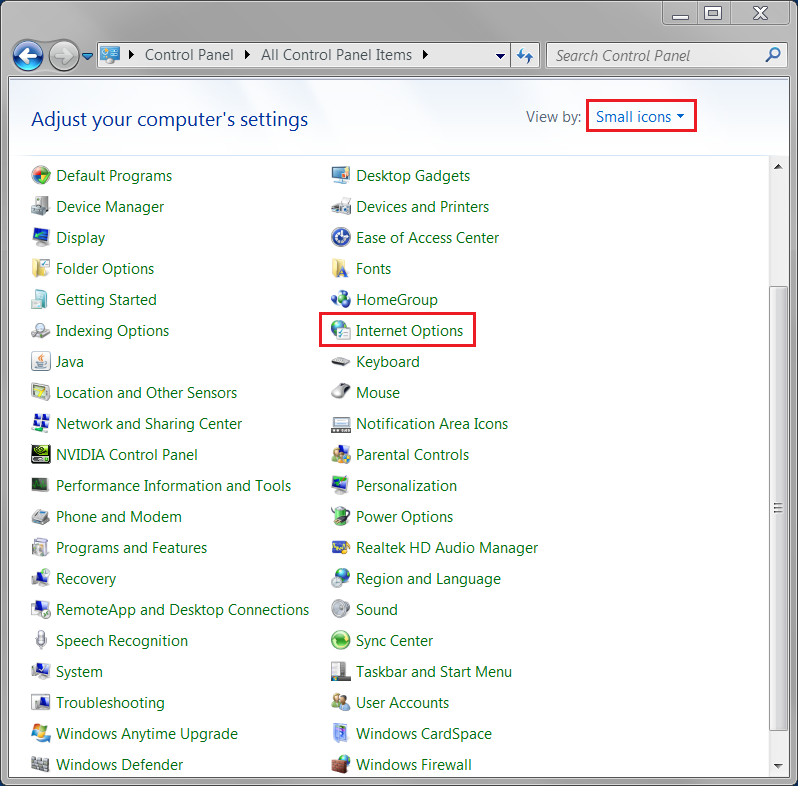Screen dimensions: 798x786
Task: Open the Recovery link
Action: [x=86, y=579]
